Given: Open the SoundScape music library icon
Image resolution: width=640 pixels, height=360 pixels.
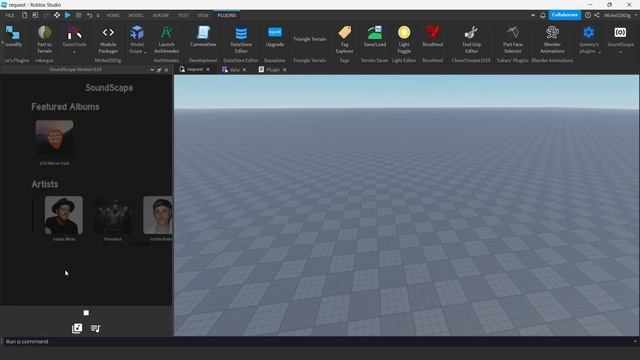Looking at the screenshot, I should click(x=77, y=328).
